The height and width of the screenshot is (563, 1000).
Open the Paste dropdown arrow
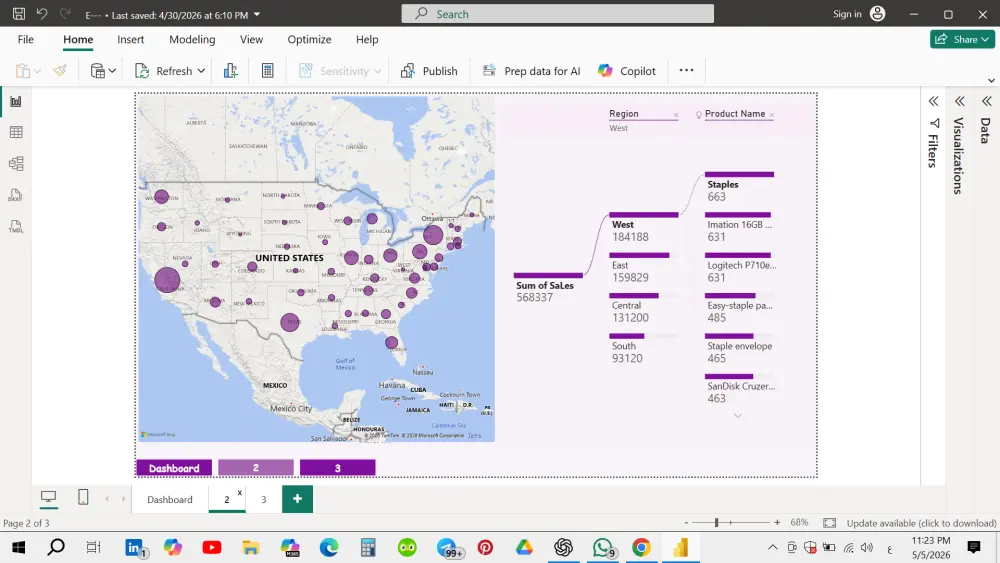pos(37,71)
